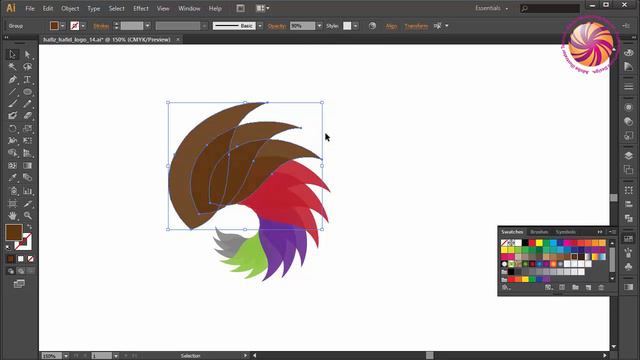Expand the Opacity value dropdown

[x=319, y=26]
